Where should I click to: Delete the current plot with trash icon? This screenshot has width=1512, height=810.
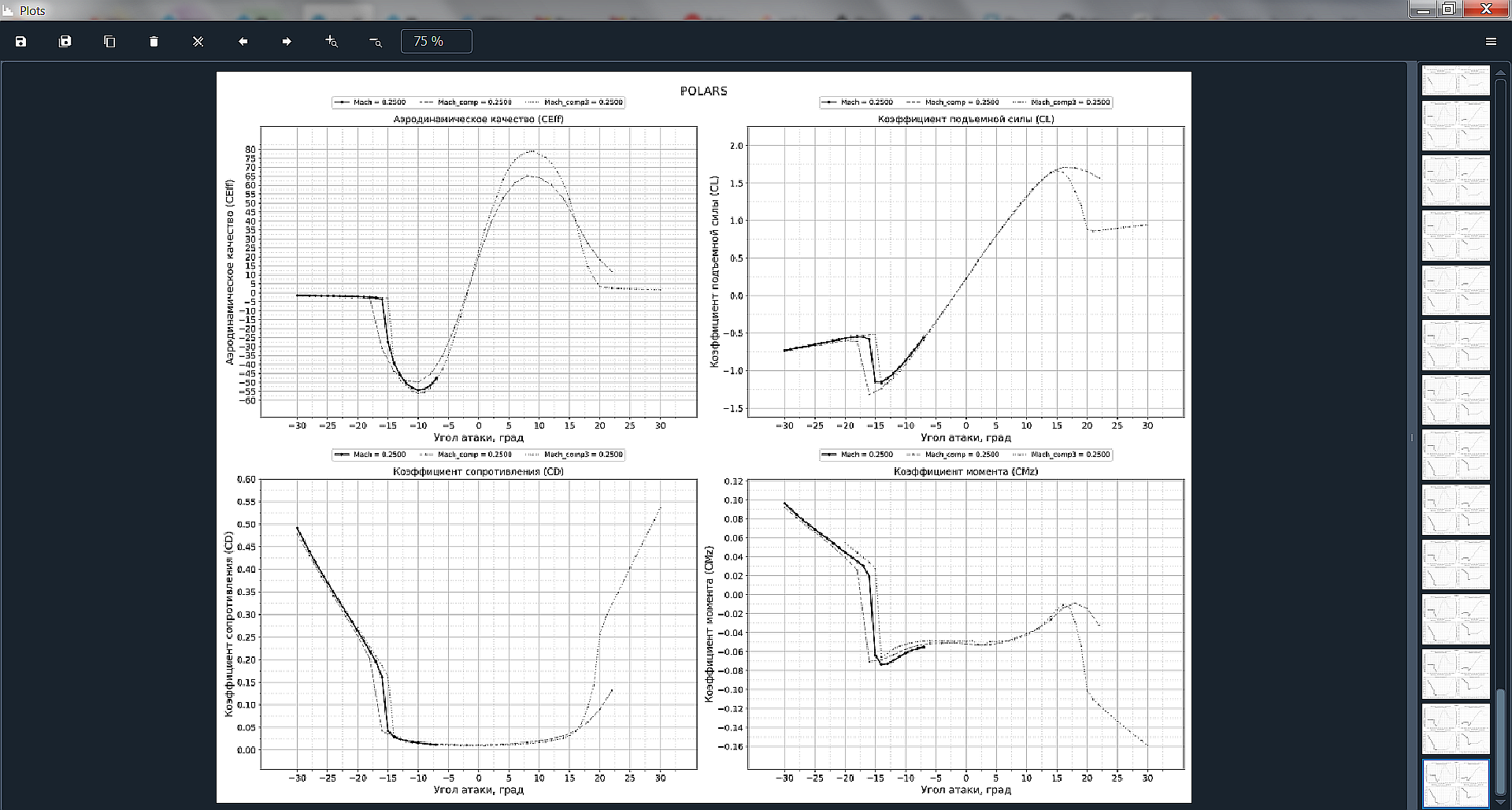154,42
